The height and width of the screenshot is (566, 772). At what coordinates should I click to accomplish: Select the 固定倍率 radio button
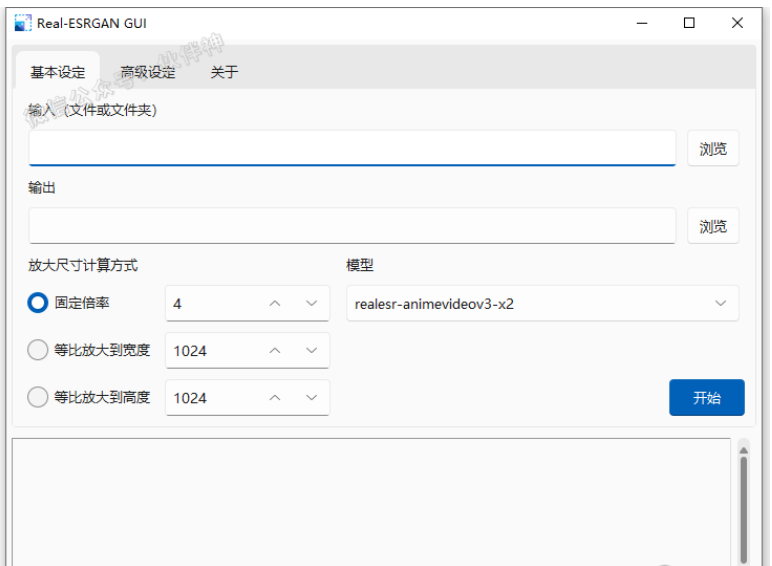click(x=38, y=303)
